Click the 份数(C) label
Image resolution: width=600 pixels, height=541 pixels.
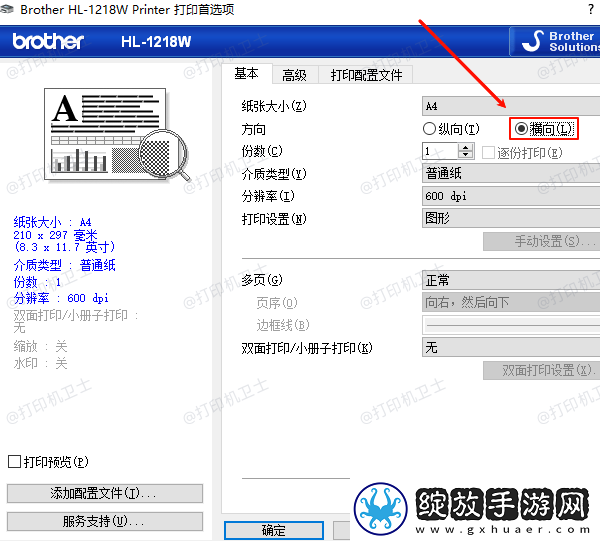click(262, 151)
